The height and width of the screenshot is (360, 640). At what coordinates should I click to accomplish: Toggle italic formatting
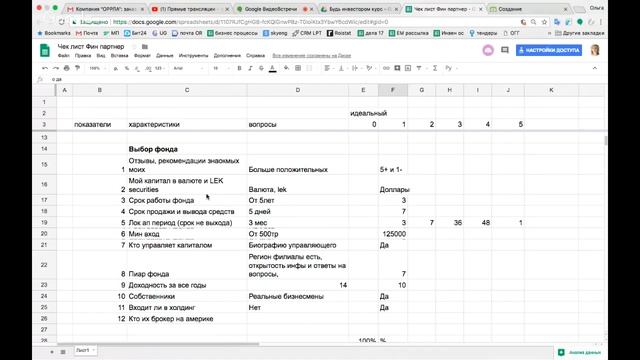click(x=250, y=68)
